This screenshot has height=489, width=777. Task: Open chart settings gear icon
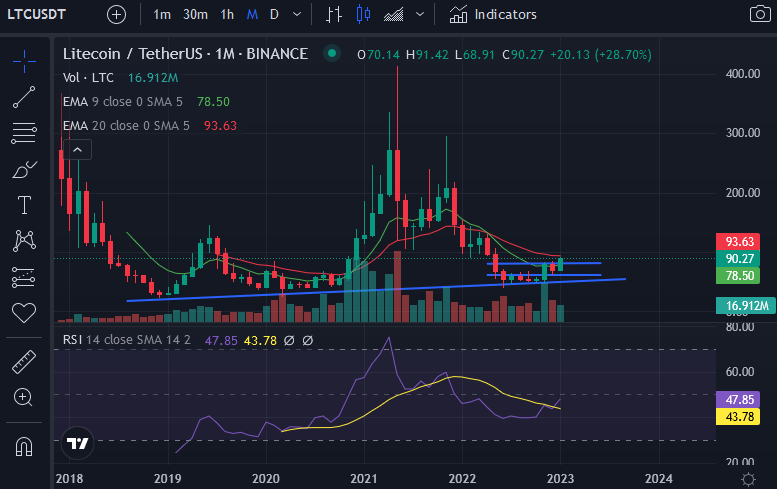point(748,479)
